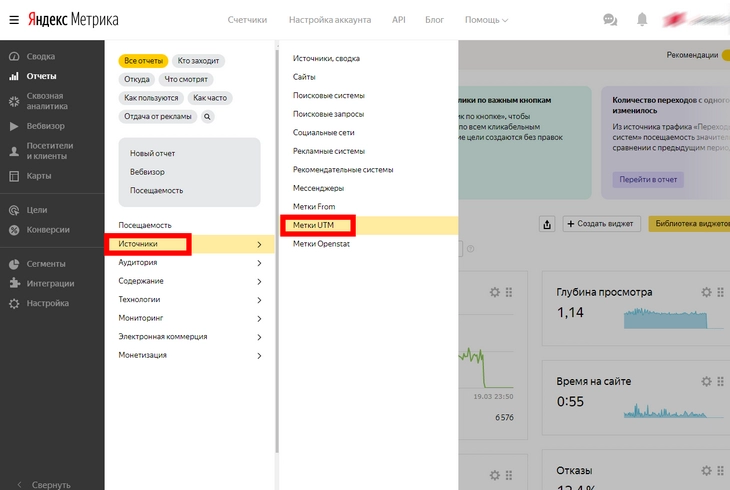Click the Сквозная аналитика snowflake icon

point(14,101)
